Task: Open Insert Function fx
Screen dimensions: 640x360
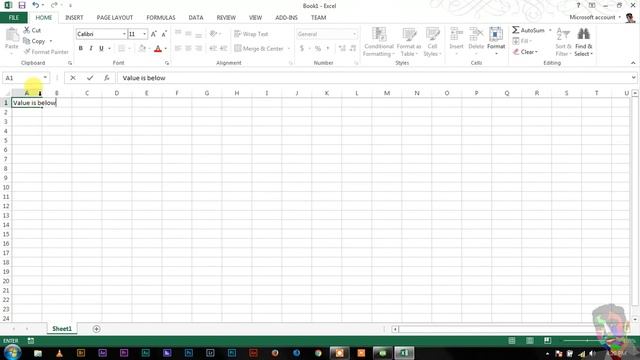Action: click(107, 78)
